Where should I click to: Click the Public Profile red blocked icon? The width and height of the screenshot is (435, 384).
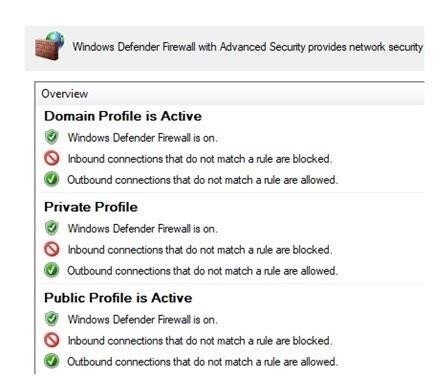click(52, 340)
